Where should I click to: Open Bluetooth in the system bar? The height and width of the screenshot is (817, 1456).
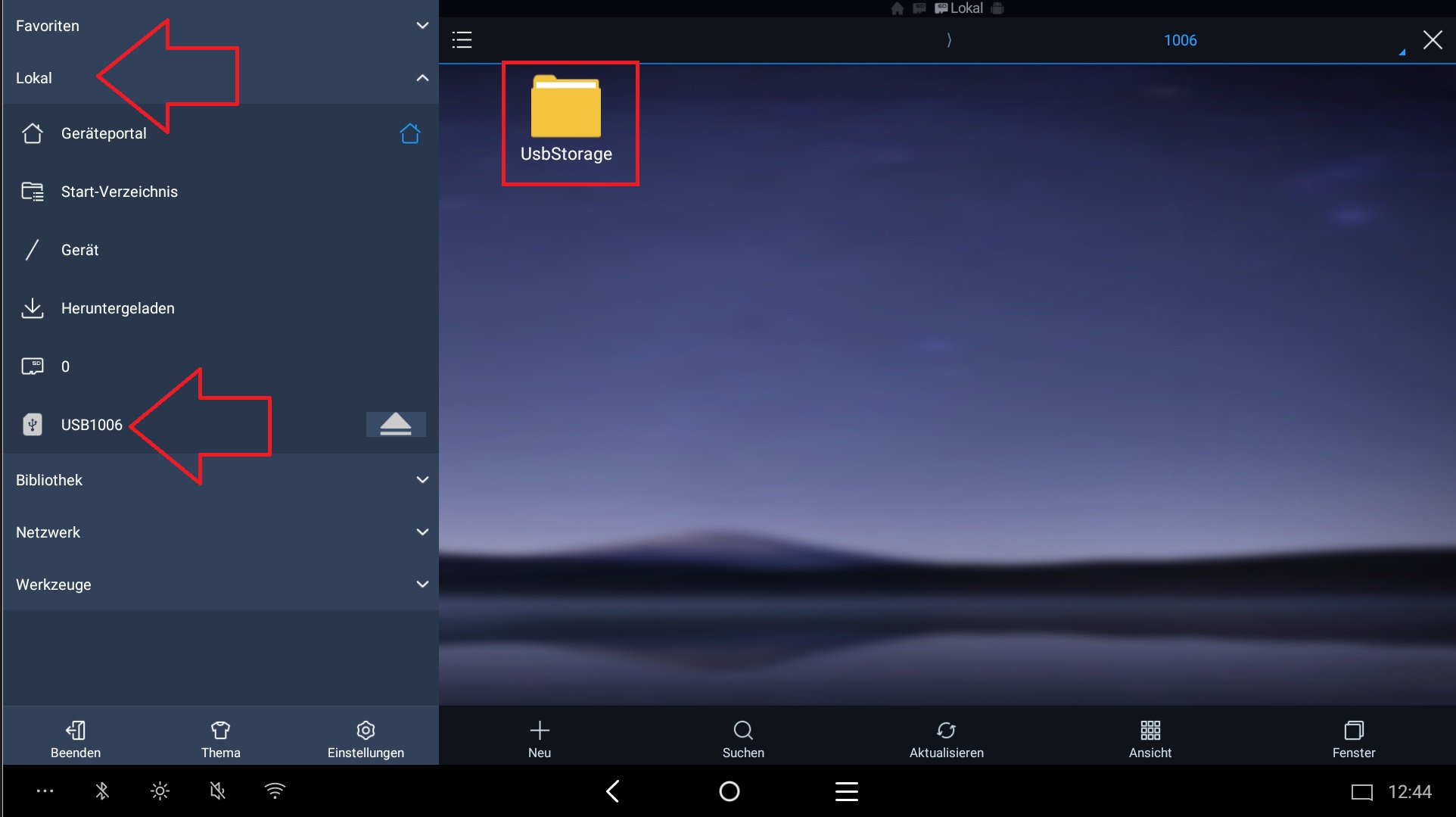coord(102,791)
